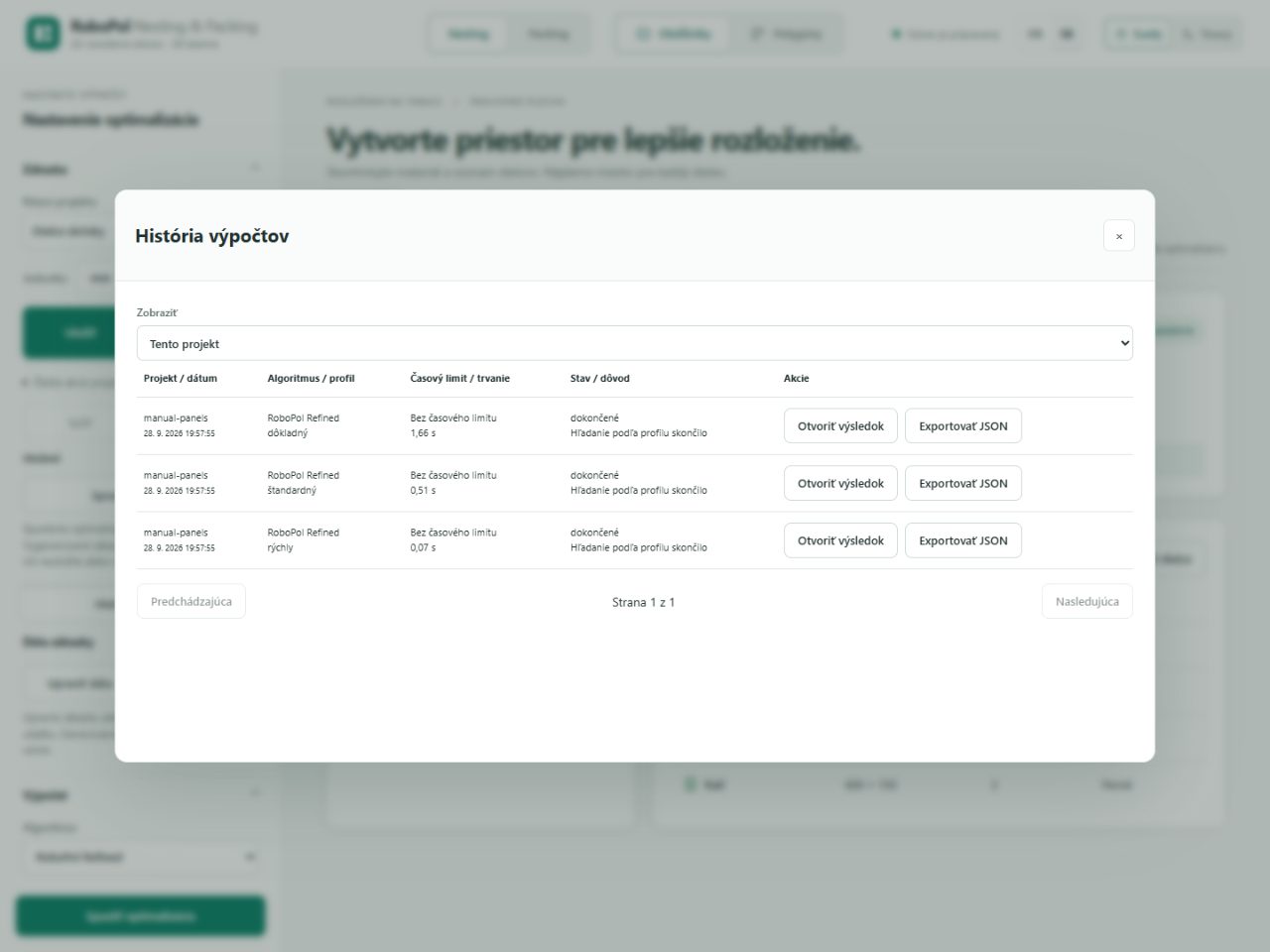Click Bez časového limitu in the rýchly row
The width and height of the screenshot is (1270, 952).
click(x=453, y=533)
